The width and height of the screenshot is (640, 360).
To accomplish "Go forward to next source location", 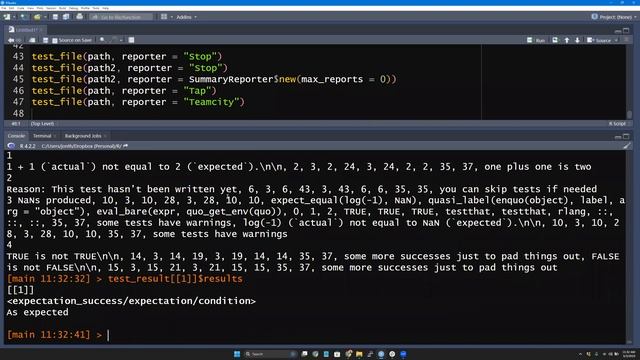I will coord(18,40).
